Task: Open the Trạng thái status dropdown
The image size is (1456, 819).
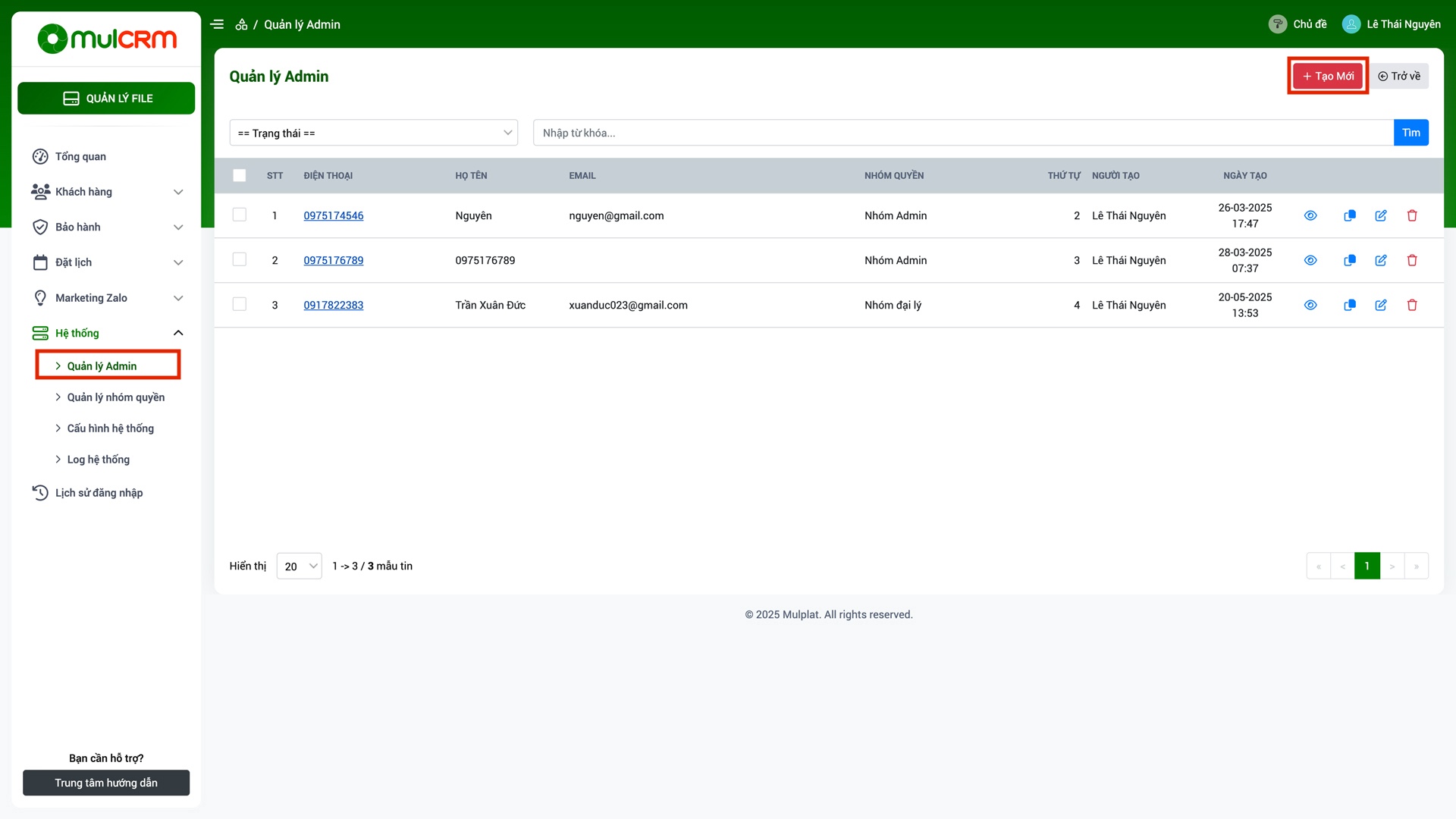Action: (374, 133)
